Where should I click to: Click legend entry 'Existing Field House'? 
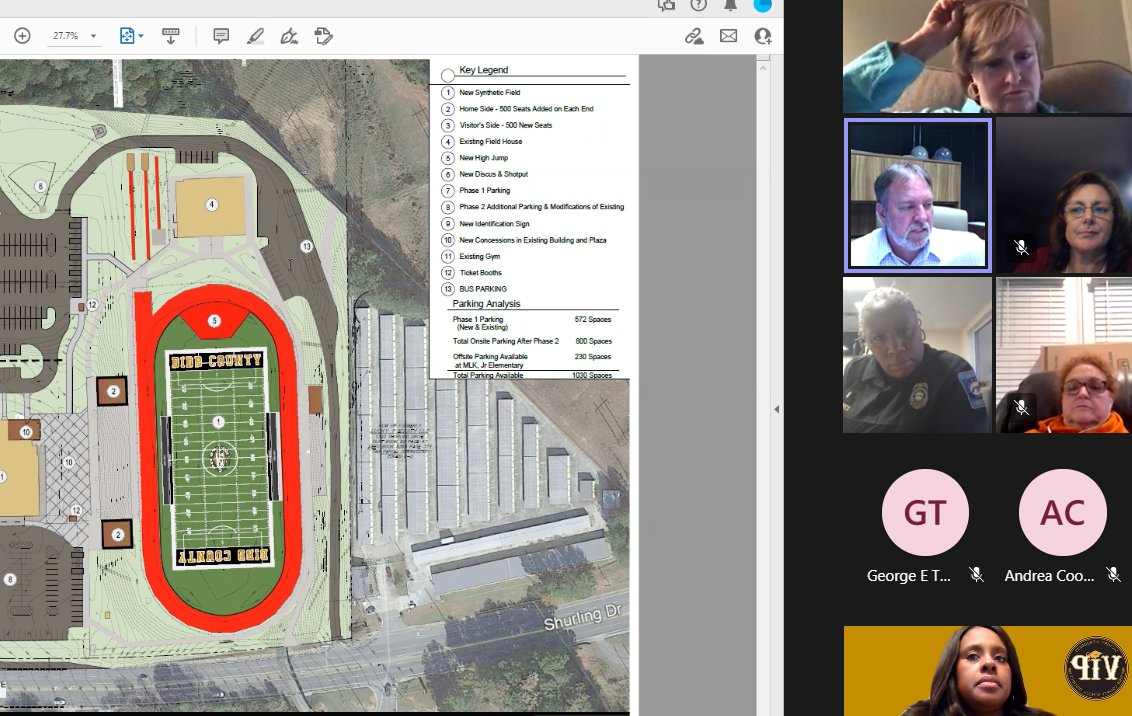[x=491, y=141]
